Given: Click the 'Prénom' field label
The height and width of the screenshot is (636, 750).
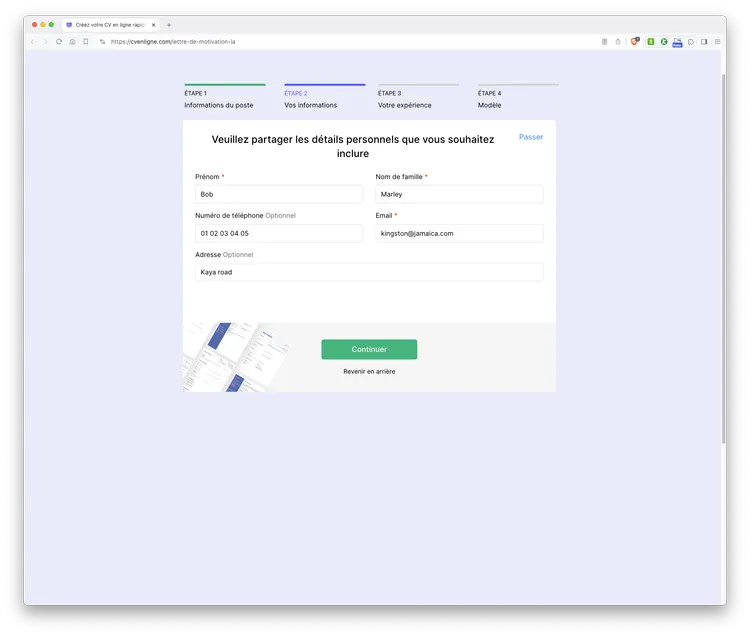Looking at the screenshot, I should [207, 176].
